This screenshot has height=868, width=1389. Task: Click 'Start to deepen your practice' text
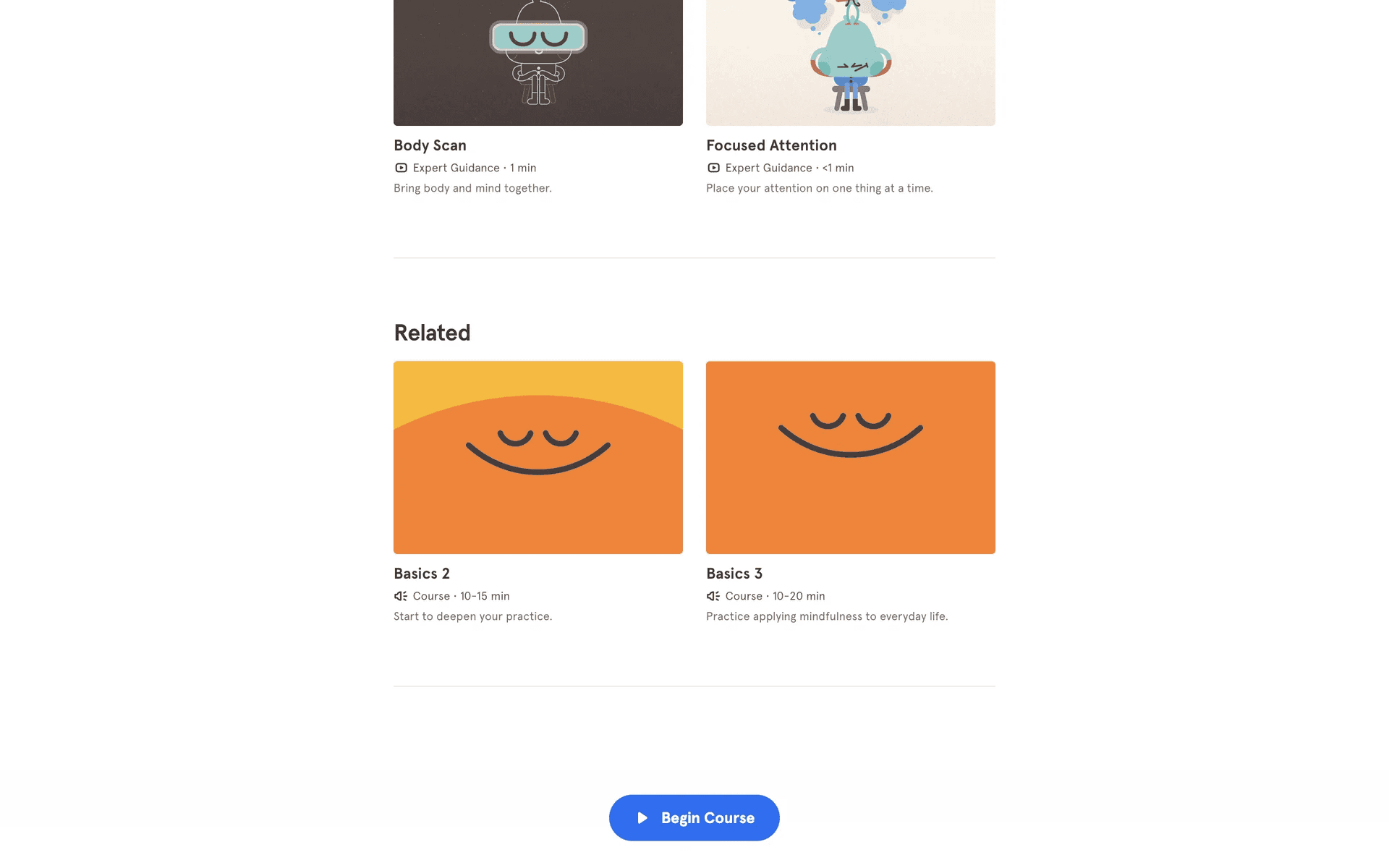pyautogui.click(x=472, y=616)
